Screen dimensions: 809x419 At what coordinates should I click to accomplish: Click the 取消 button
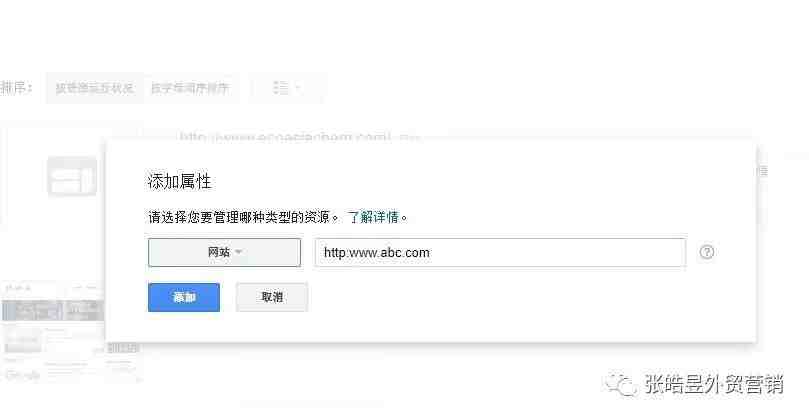point(272,297)
